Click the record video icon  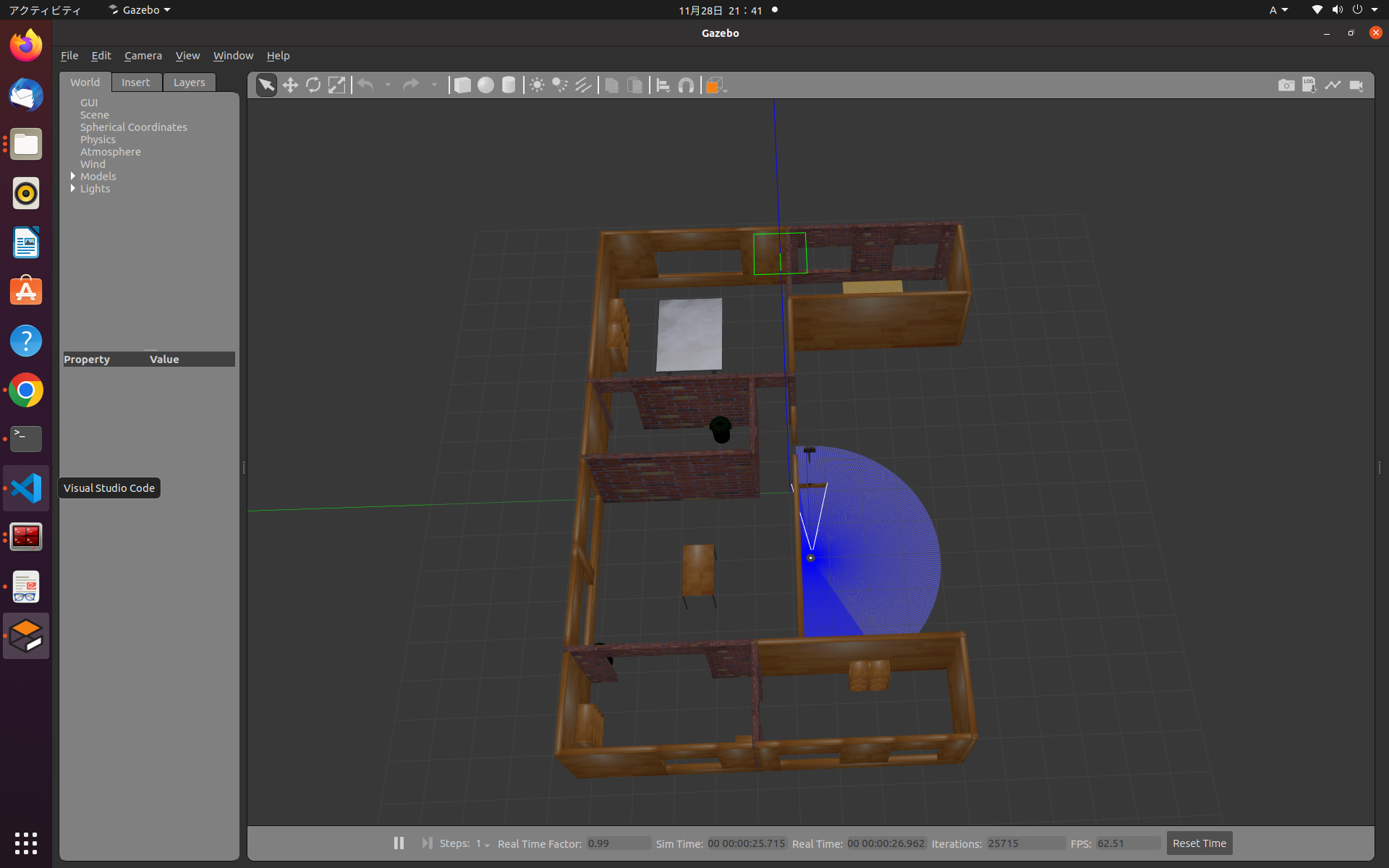[x=1356, y=85]
